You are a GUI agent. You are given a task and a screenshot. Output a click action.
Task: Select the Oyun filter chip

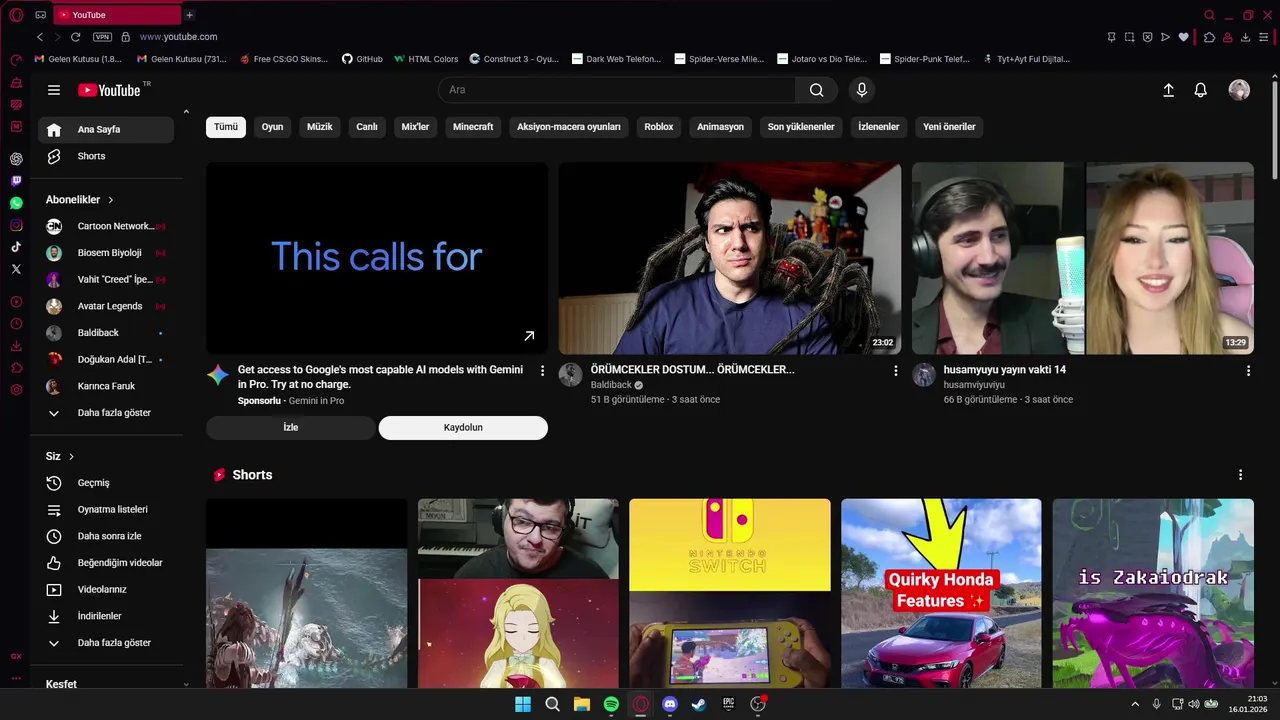click(273, 127)
